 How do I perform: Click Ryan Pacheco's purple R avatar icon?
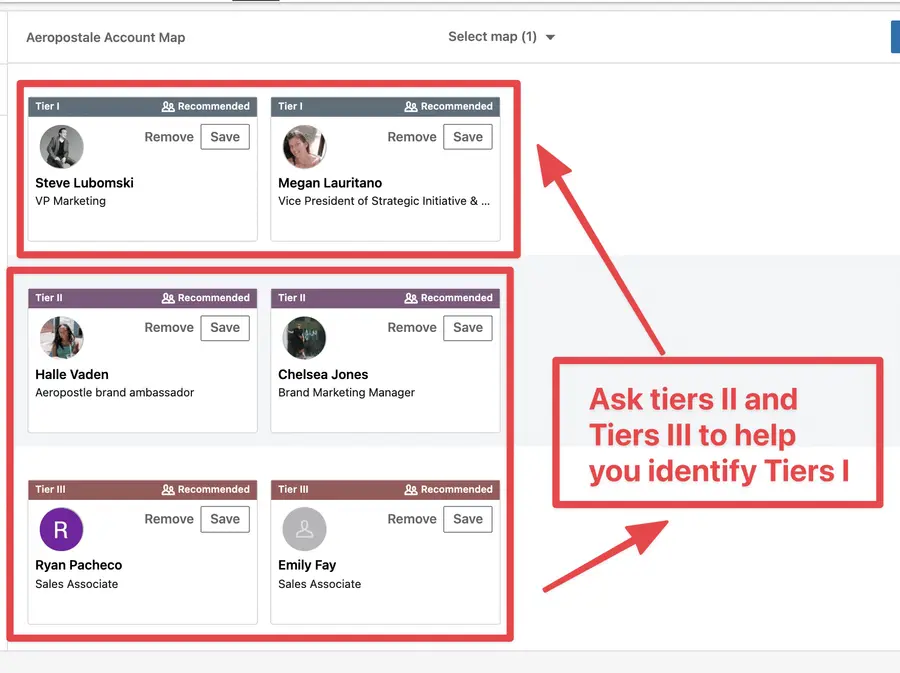pos(61,529)
